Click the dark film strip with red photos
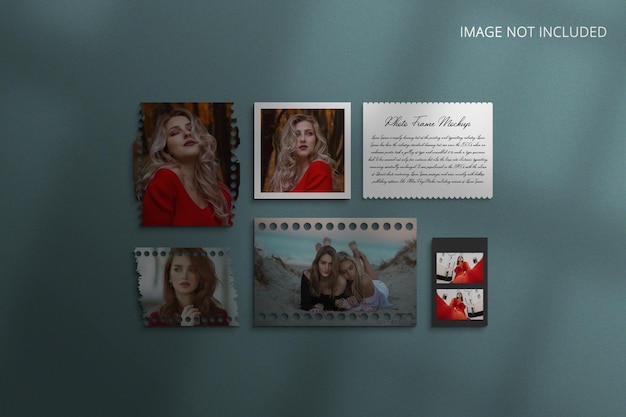Image resolution: width=626 pixels, height=417 pixels. [x=460, y=282]
